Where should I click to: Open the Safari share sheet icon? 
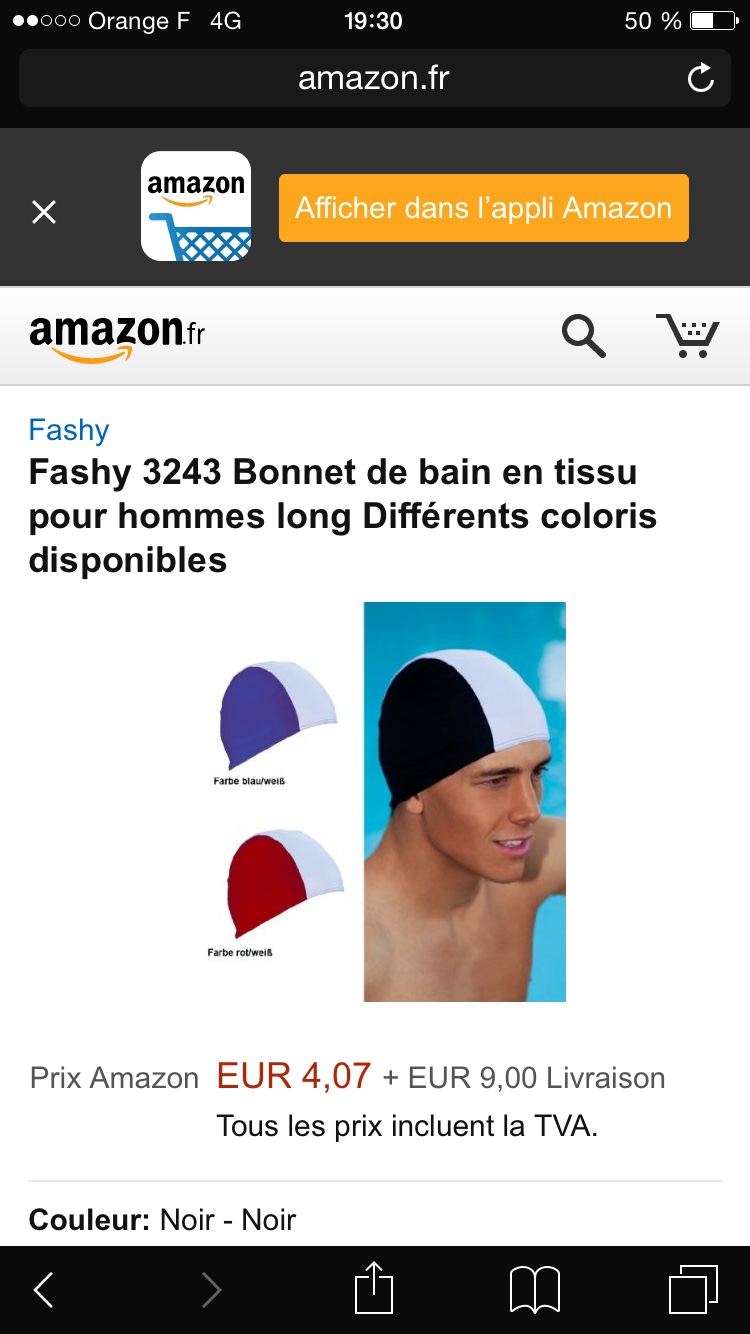coord(375,1288)
